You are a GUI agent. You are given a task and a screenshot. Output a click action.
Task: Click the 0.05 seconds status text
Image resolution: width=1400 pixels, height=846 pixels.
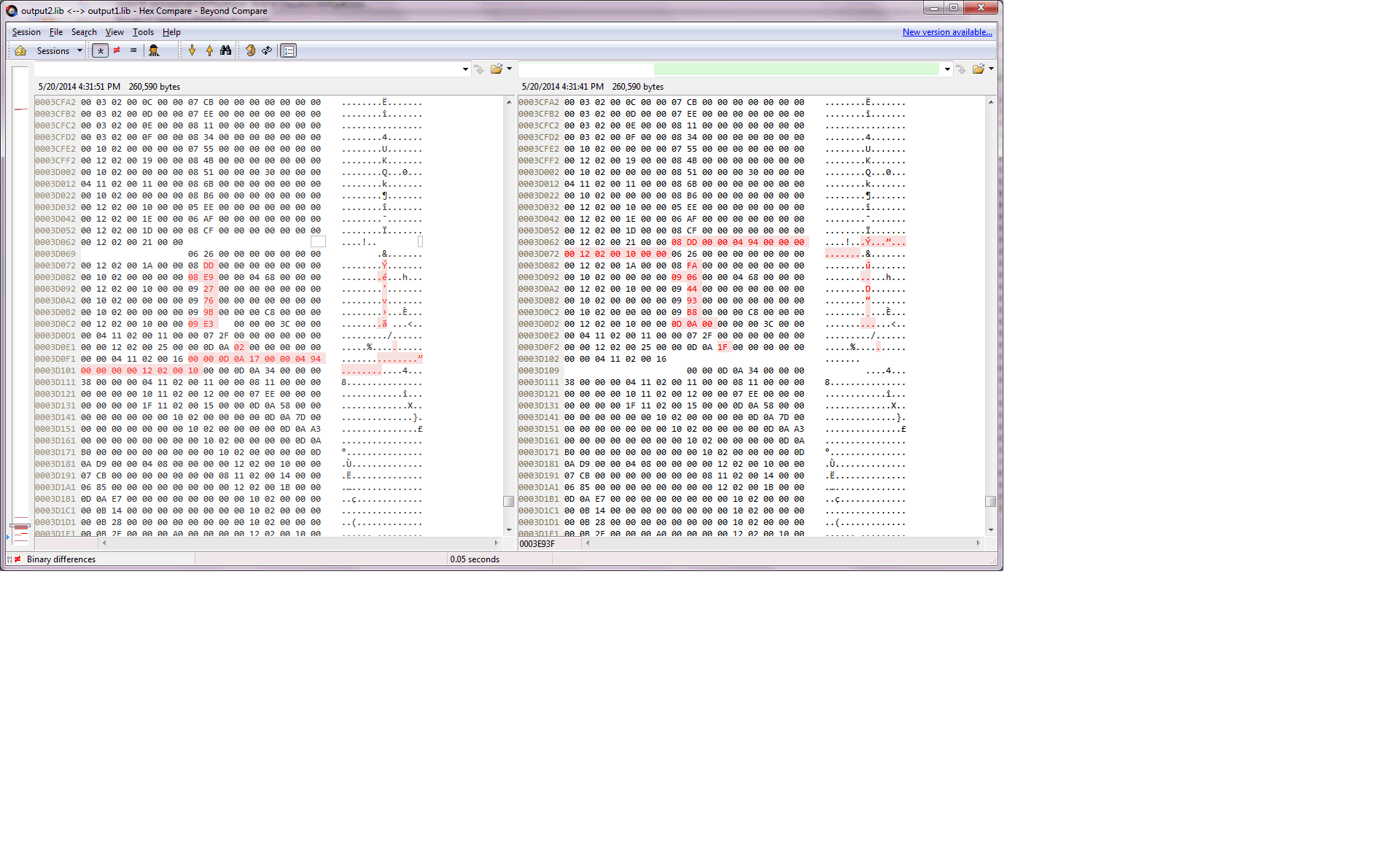pos(475,559)
